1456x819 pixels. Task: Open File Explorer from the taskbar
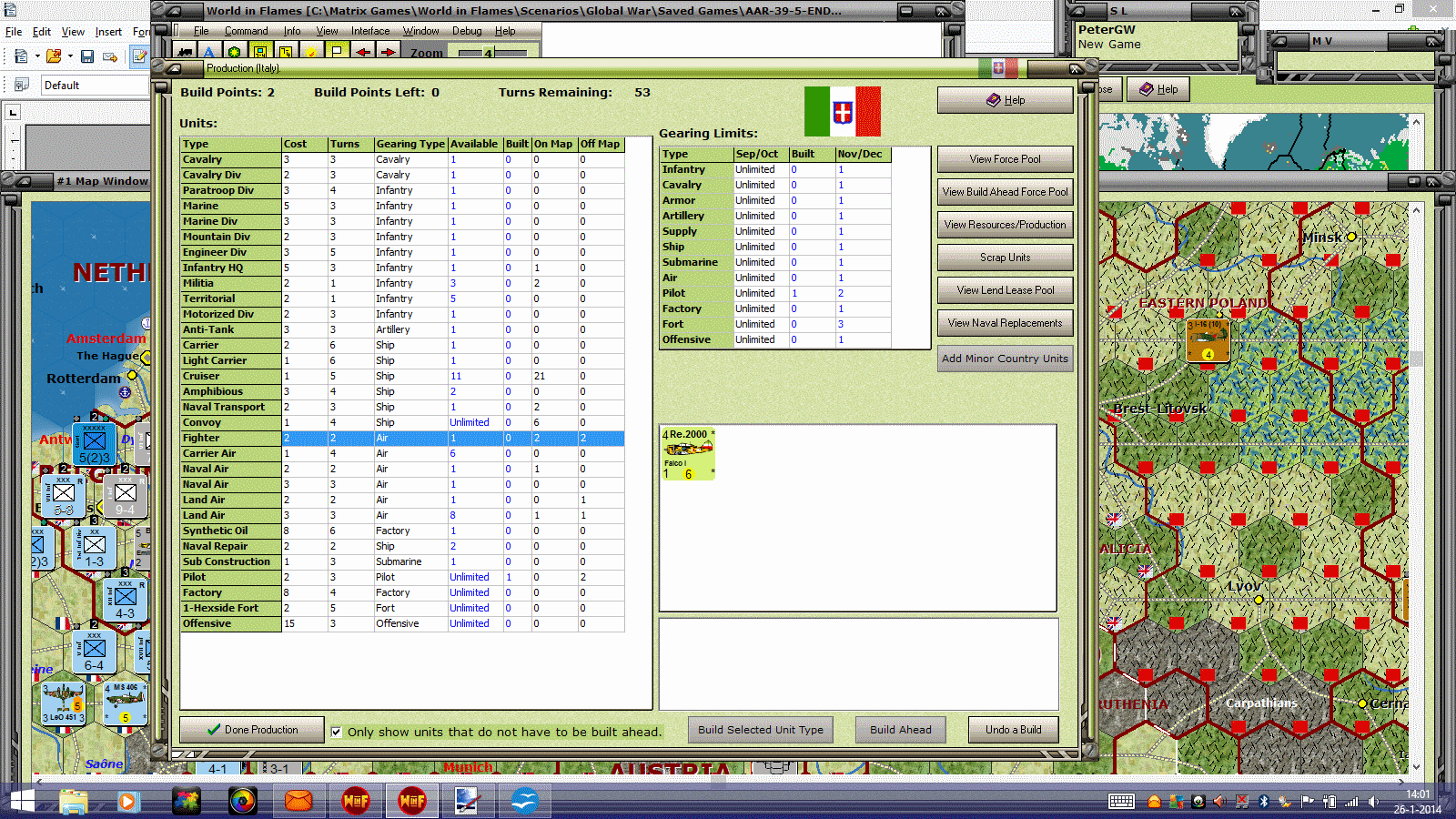pos(75,801)
